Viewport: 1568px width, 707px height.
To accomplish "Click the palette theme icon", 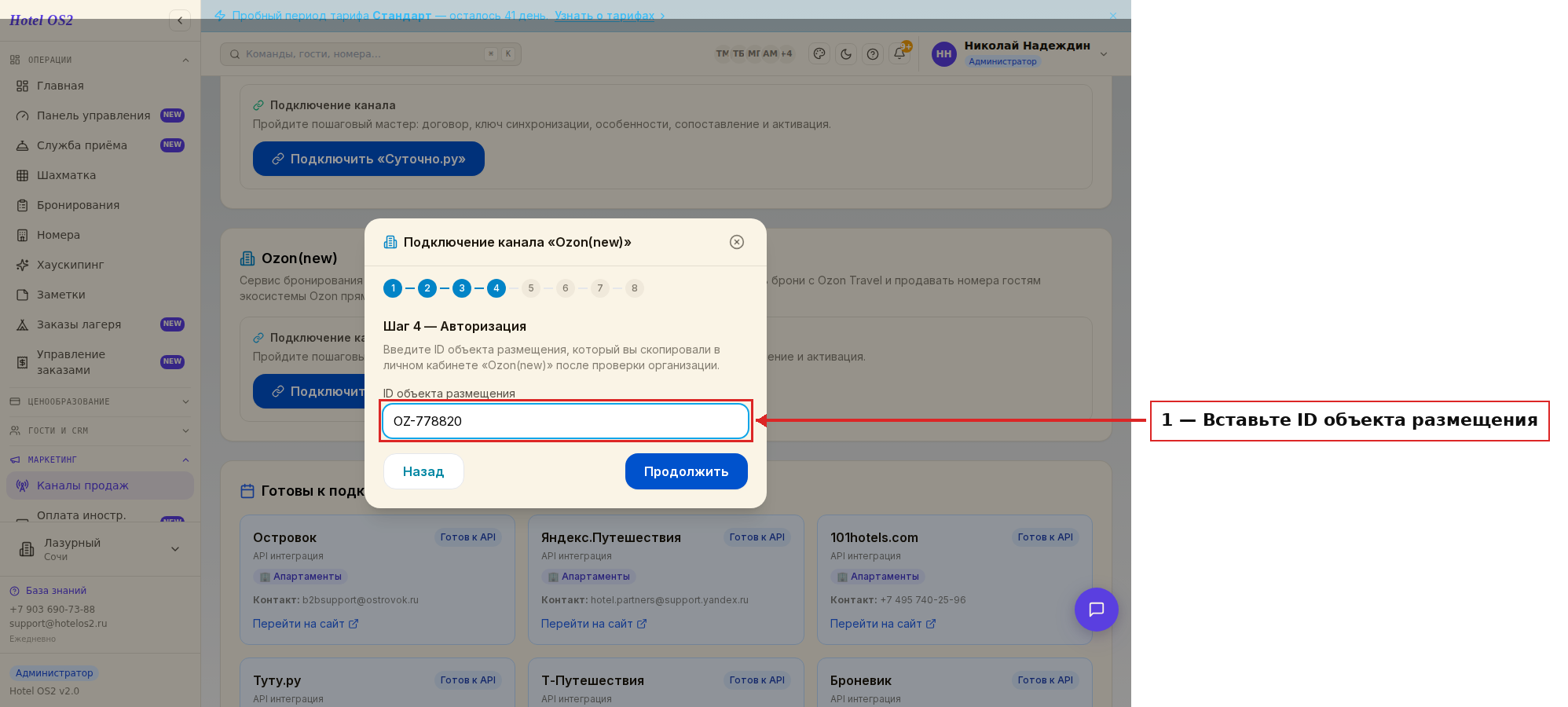I will coord(819,54).
